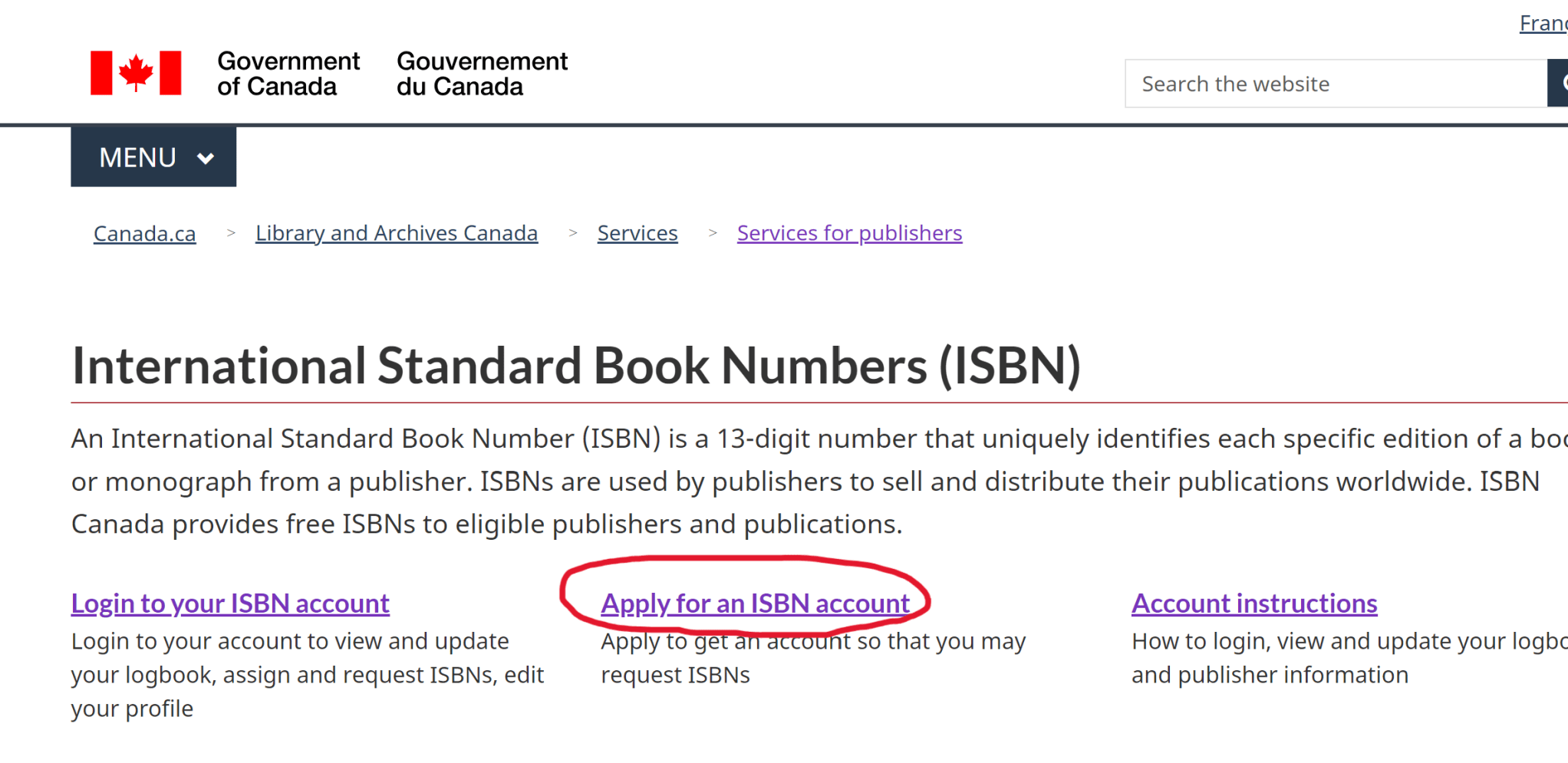The width and height of the screenshot is (1568, 763).
Task: Click the Gouvernement du Canada wordmark
Action: [x=481, y=73]
